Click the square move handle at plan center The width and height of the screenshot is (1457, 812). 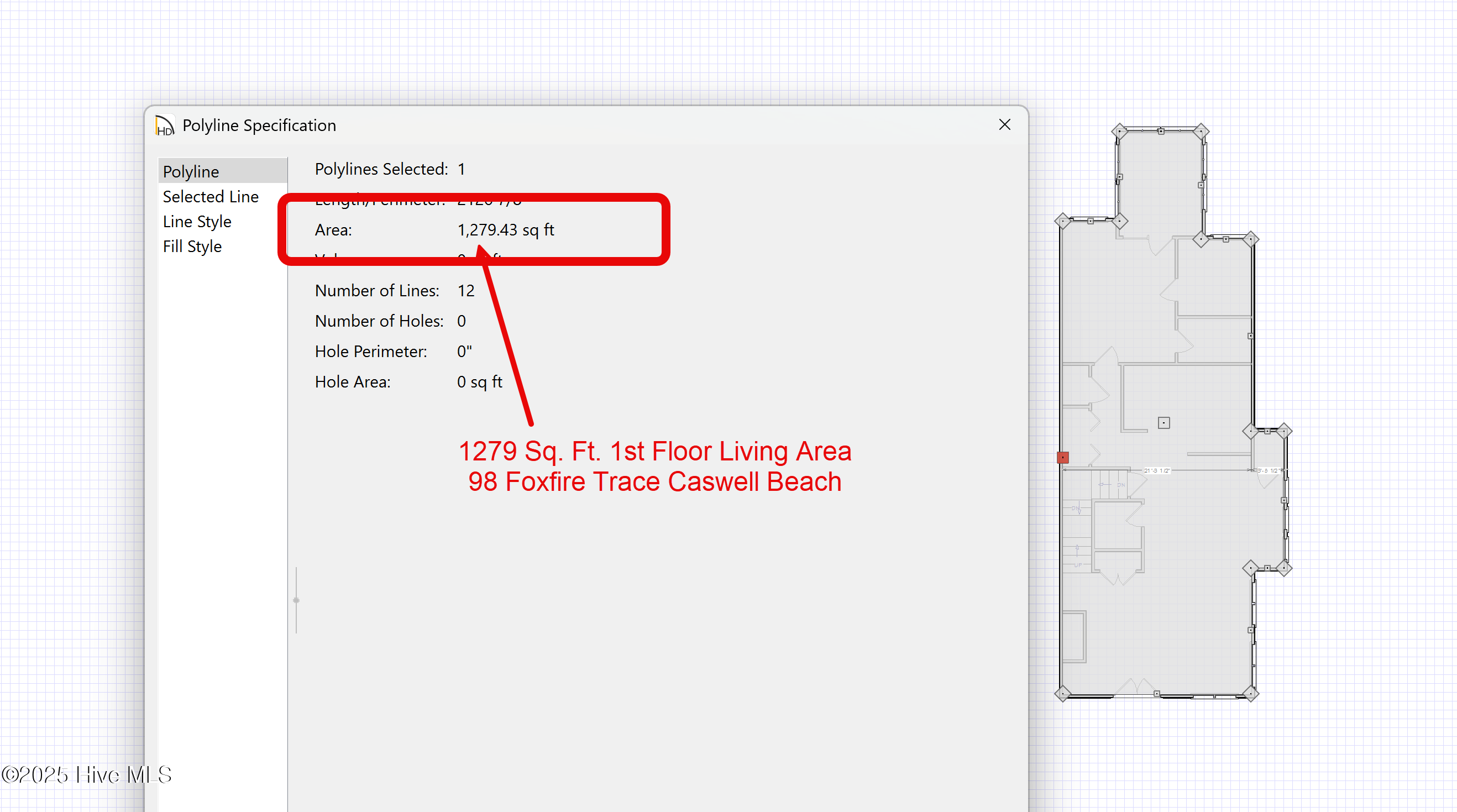[x=1163, y=422]
